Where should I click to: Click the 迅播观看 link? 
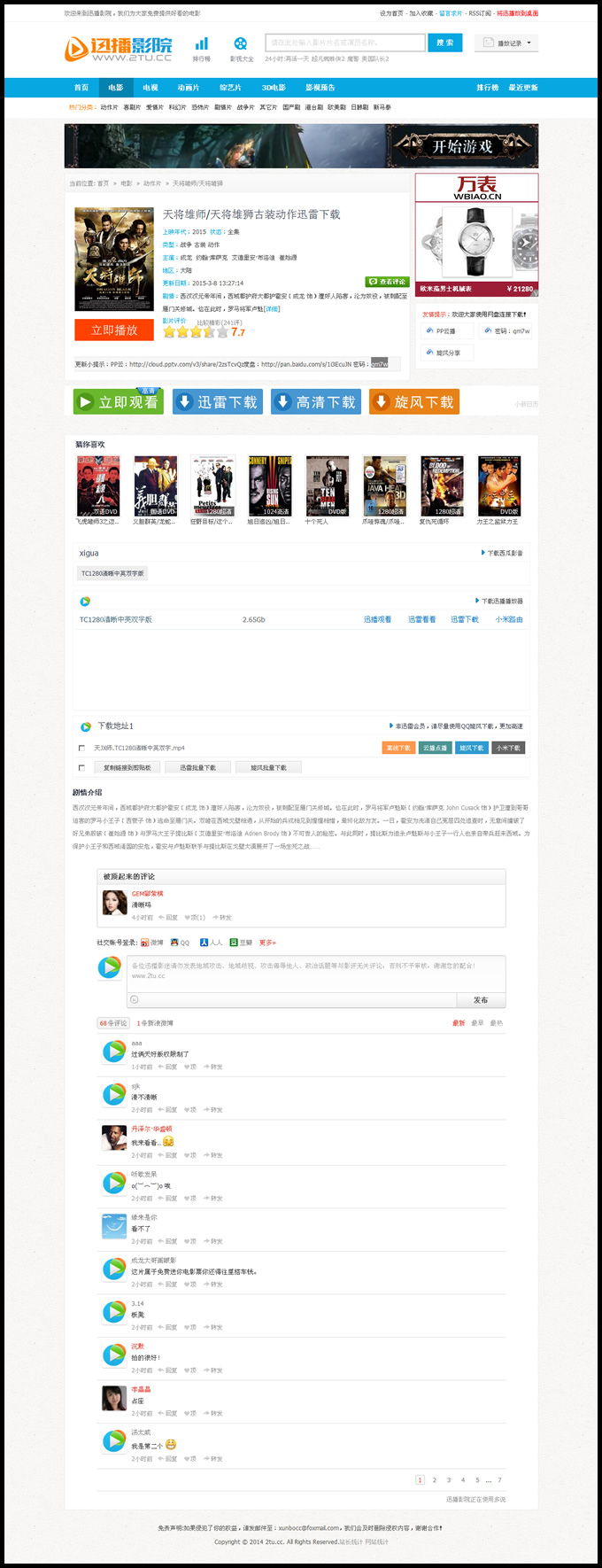pyautogui.click(x=377, y=619)
